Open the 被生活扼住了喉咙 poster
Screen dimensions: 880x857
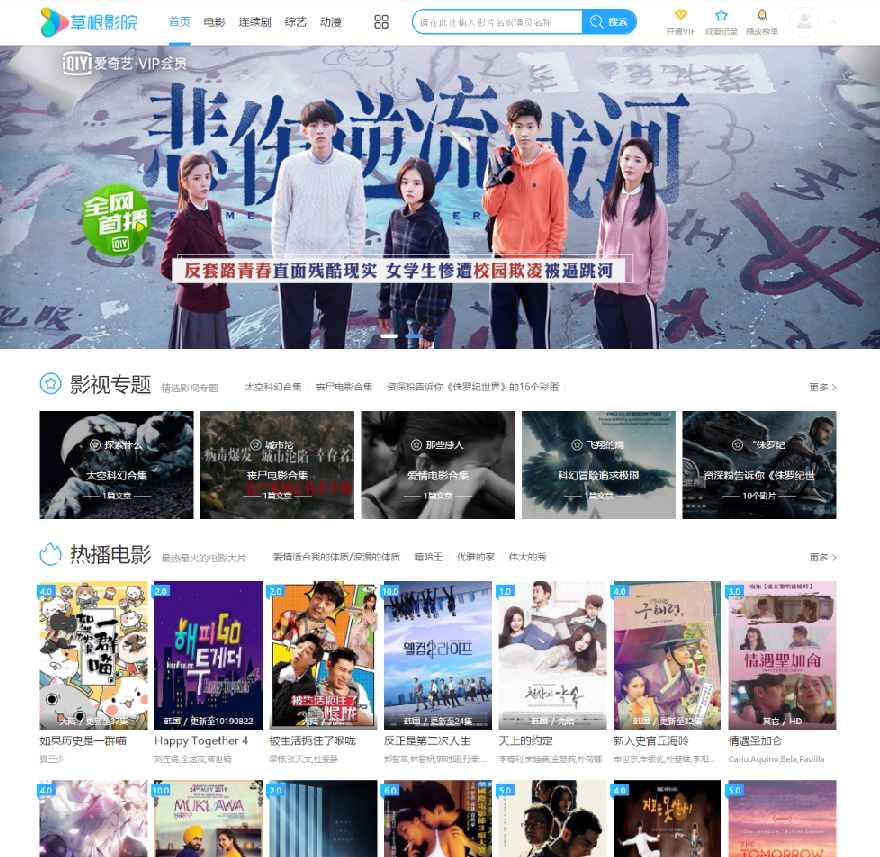323,656
